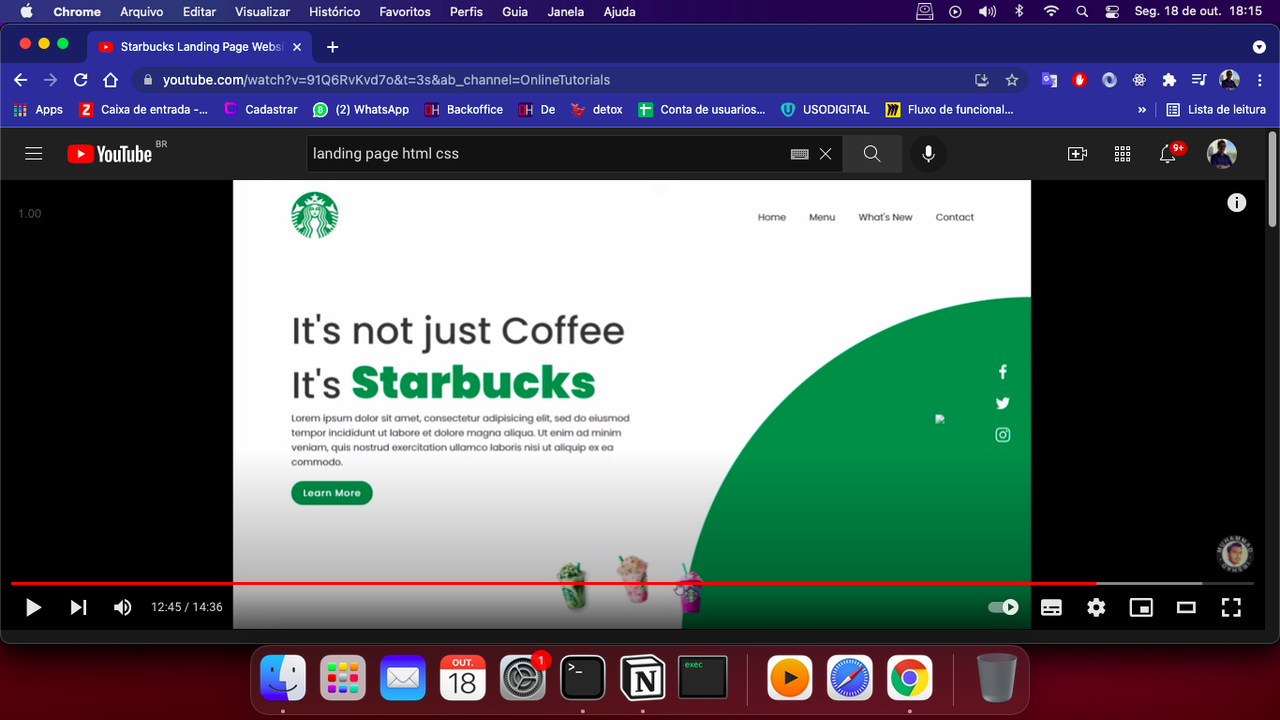Open the Caixa de entrada bookmark
1280x720 pixels.
(144, 110)
